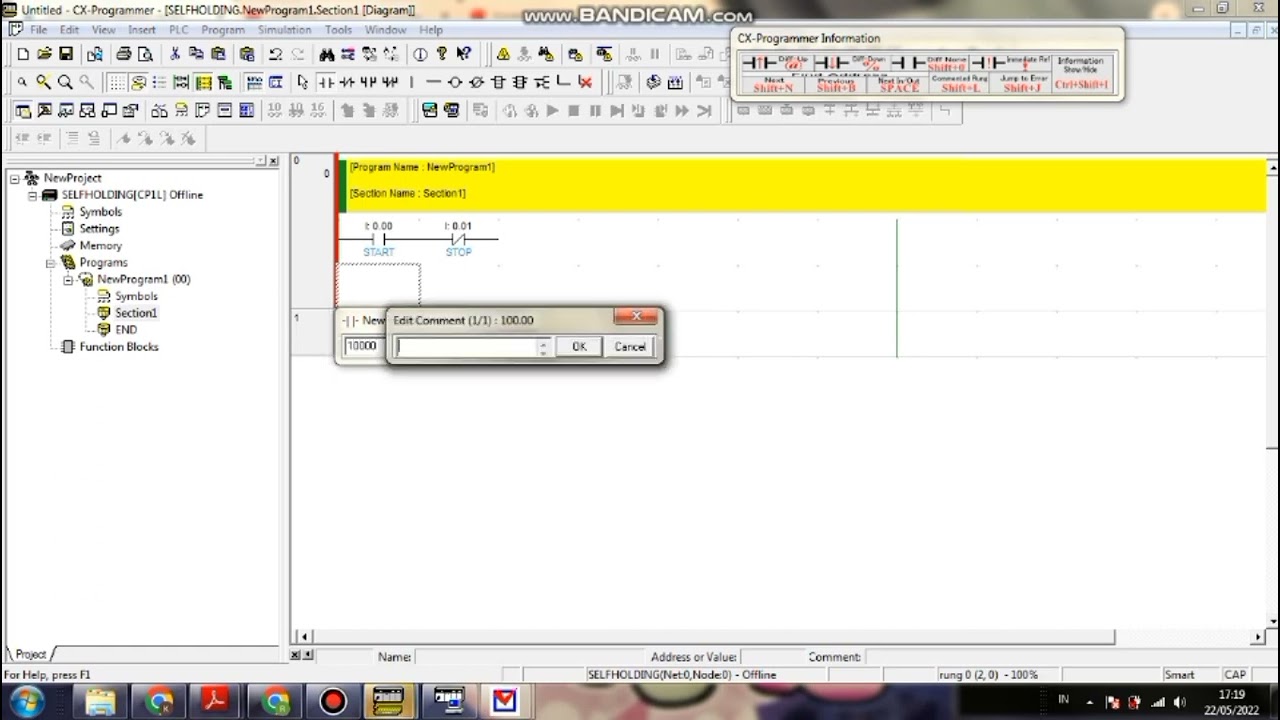
Task: Click the Windows Start button
Action: [x=25, y=701]
